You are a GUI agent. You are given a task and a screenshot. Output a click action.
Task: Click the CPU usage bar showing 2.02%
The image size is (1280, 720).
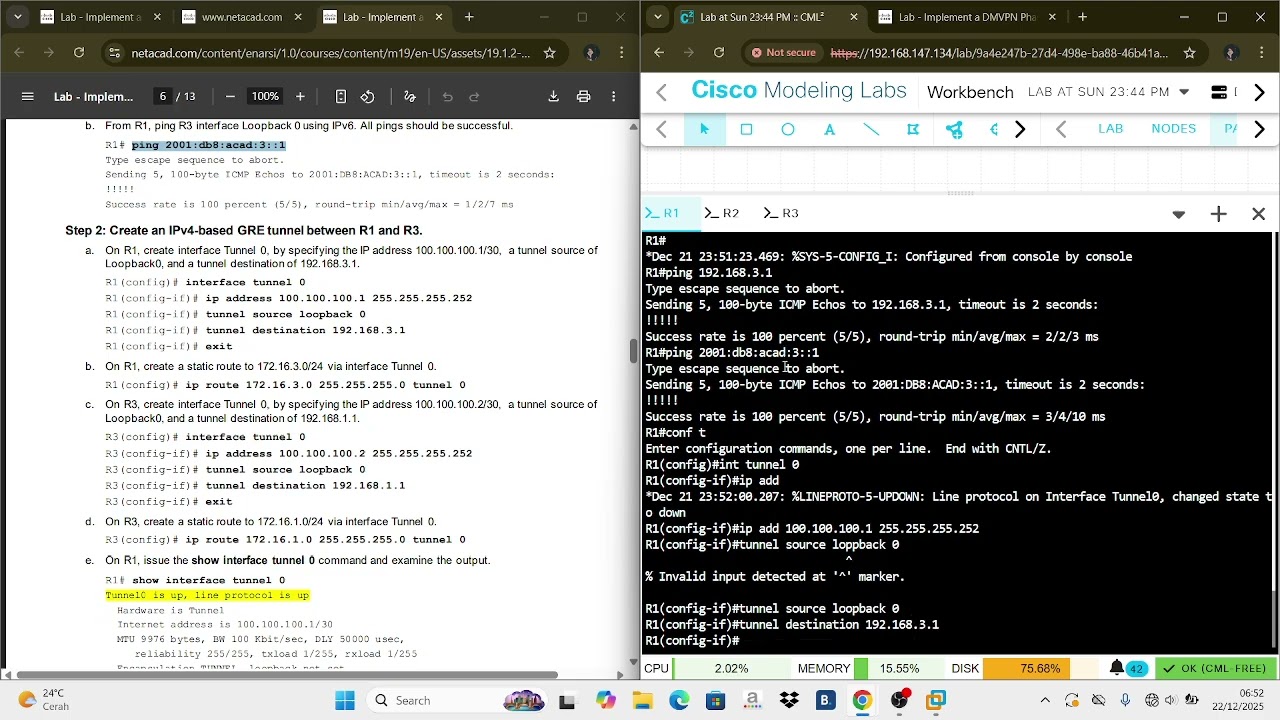[732, 668]
